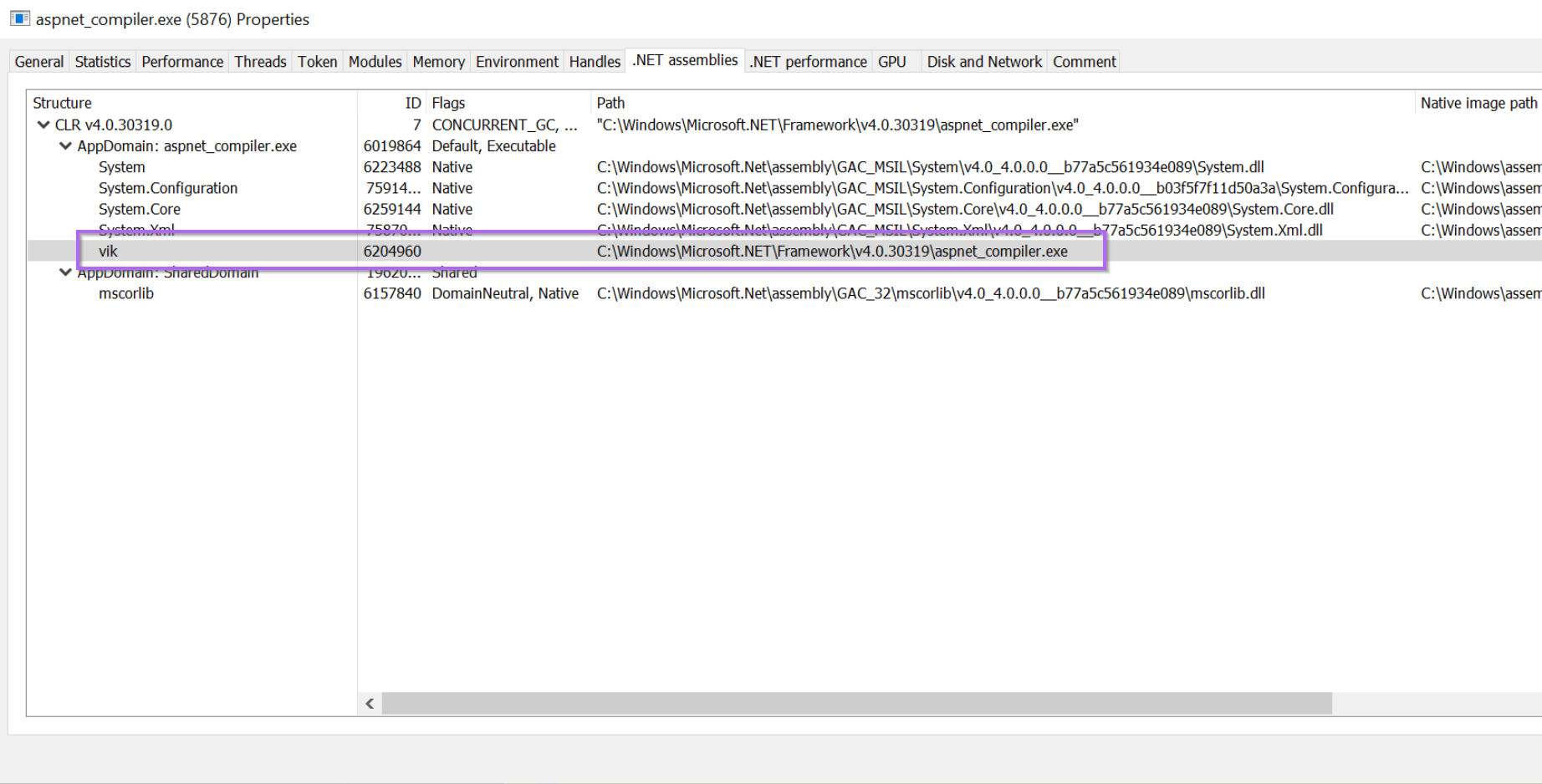Open the Handles tab
This screenshot has width=1542, height=784.
(x=594, y=61)
